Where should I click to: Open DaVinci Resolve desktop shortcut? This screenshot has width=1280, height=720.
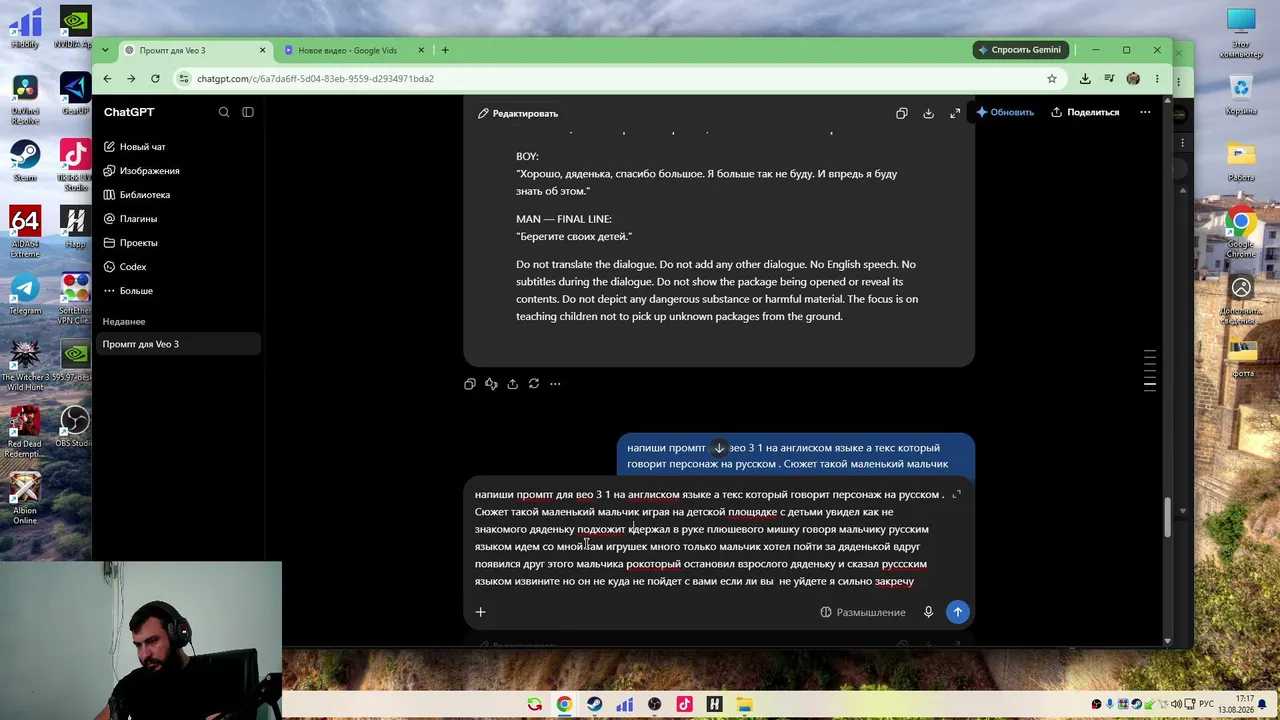25,100
